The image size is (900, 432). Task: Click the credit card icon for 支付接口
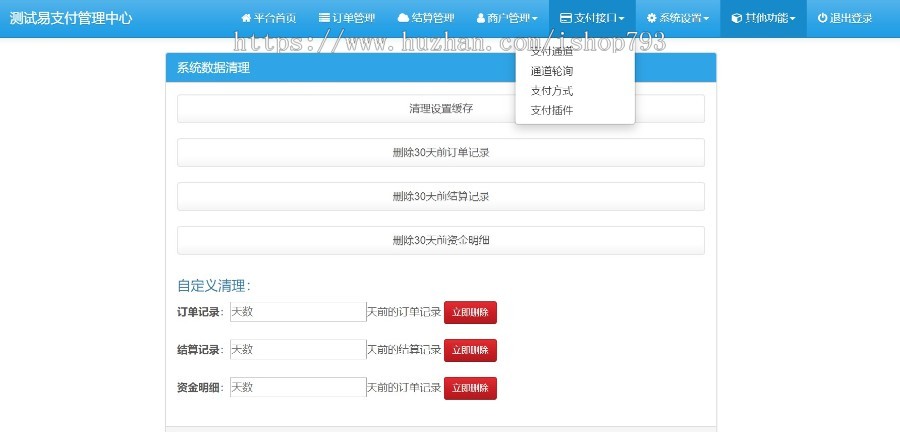point(566,18)
